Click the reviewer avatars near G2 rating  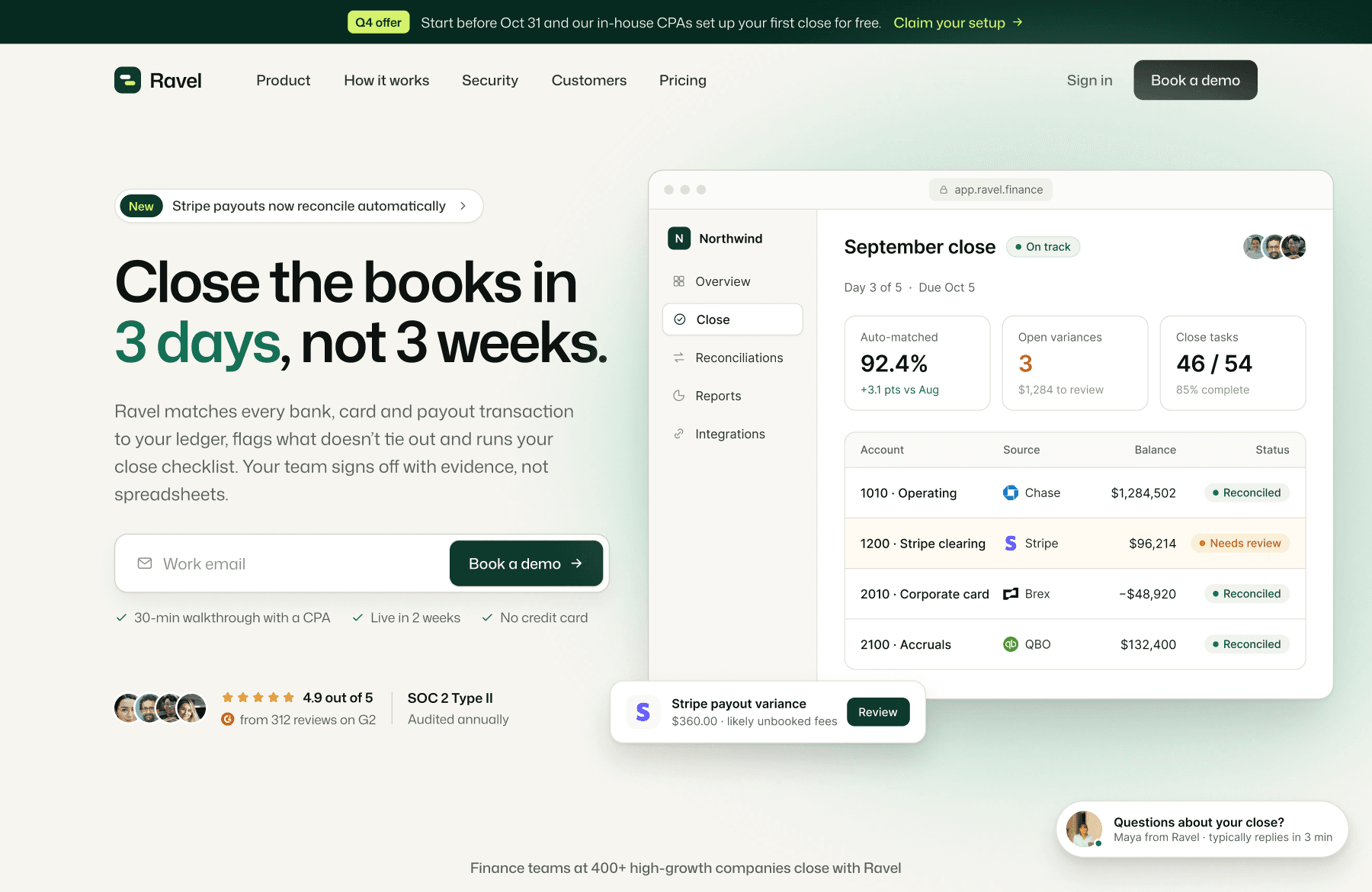[x=160, y=708]
